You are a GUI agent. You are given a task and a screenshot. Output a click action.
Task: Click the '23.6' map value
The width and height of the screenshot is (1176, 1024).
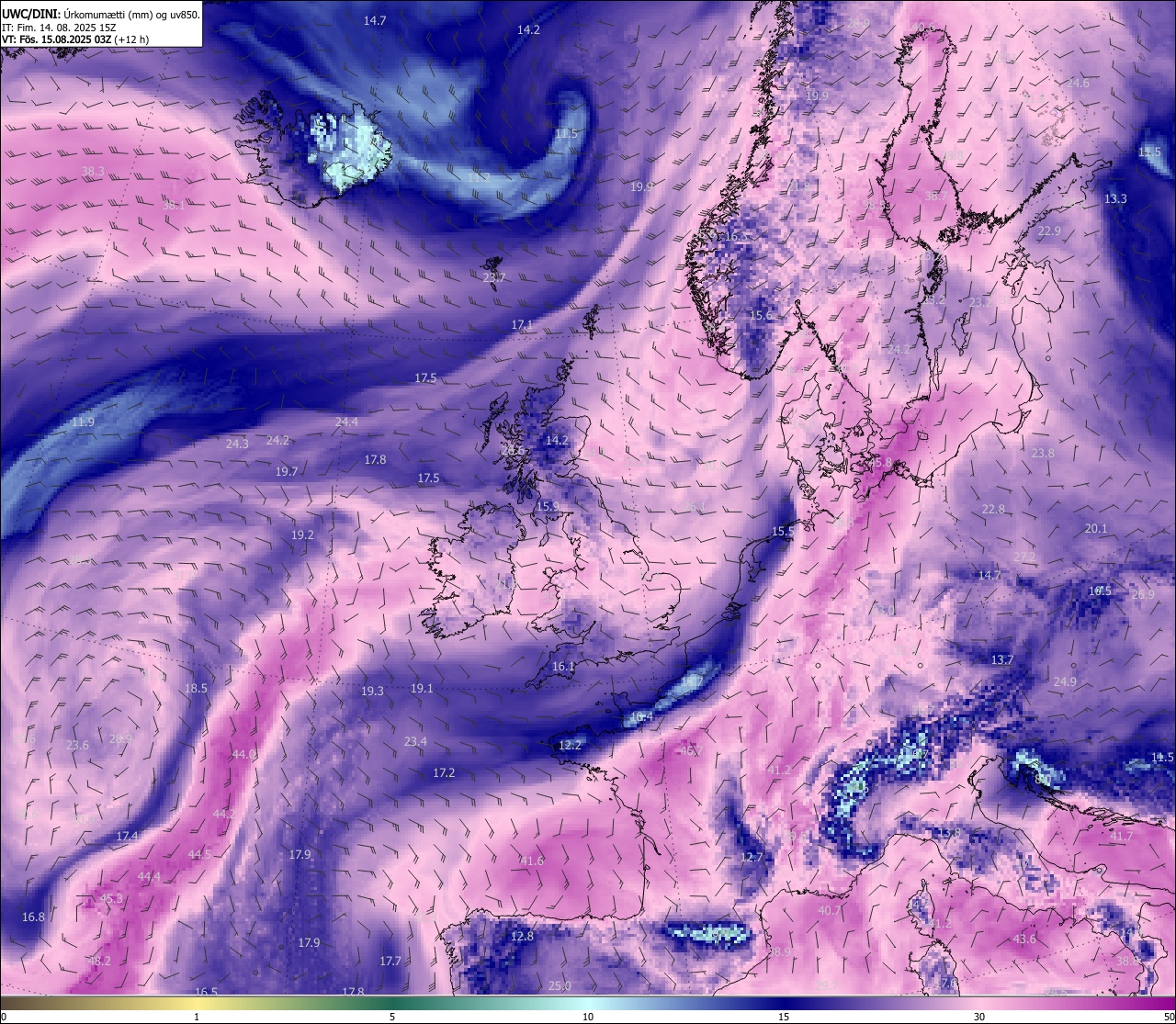pyautogui.click(x=77, y=745)
